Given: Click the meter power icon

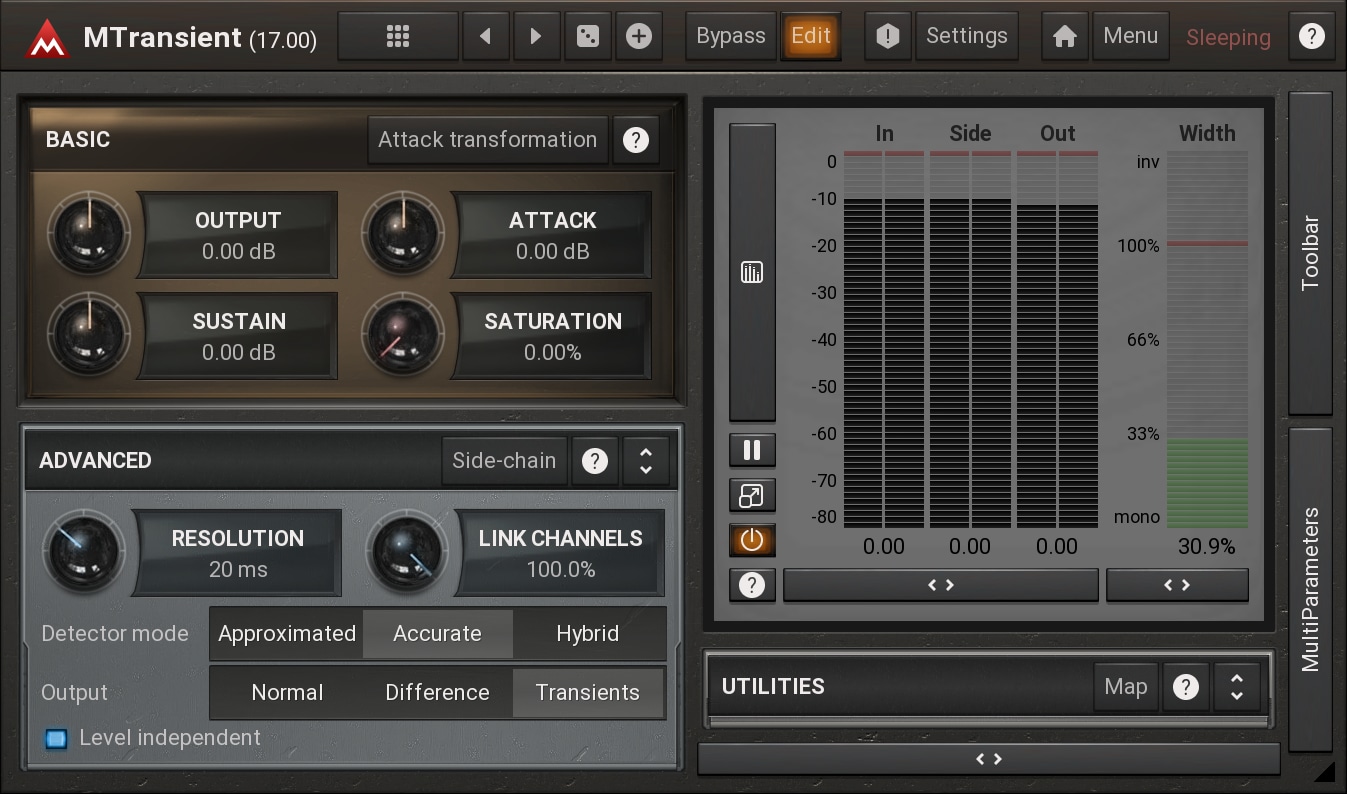Looking at the screenshot, I should pos(752,540).
